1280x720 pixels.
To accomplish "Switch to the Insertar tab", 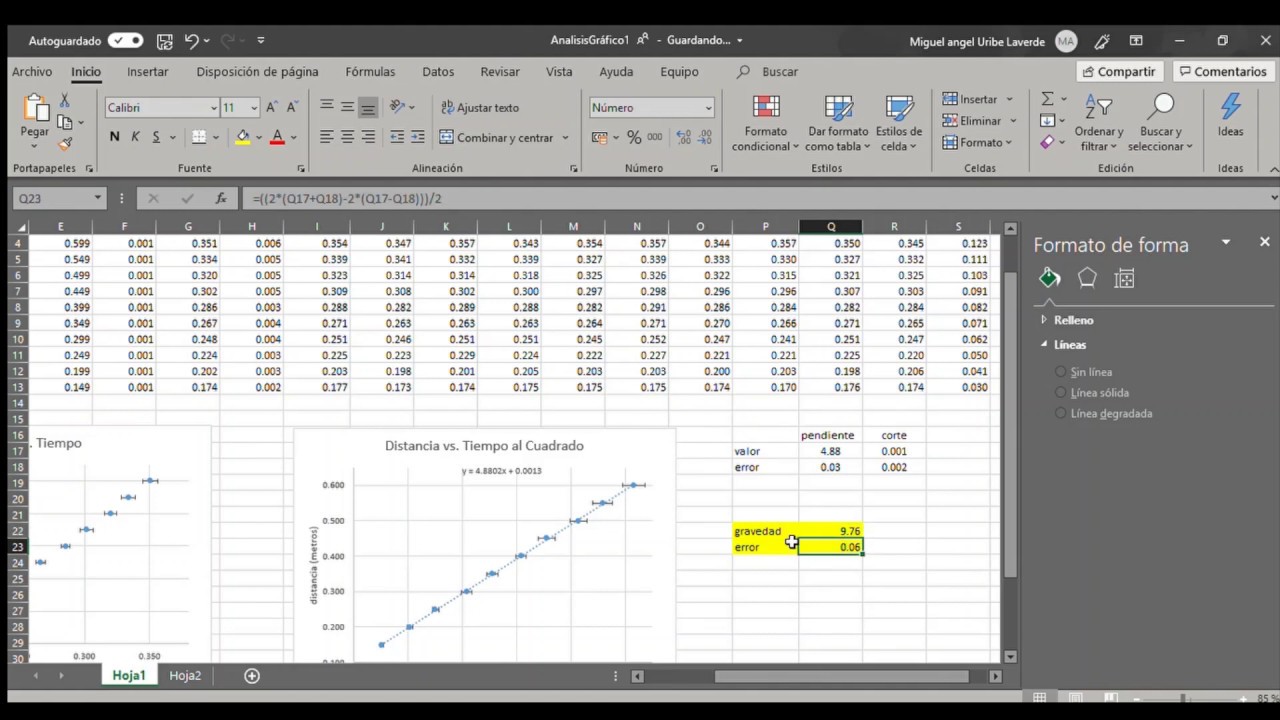I will point(148,72).
